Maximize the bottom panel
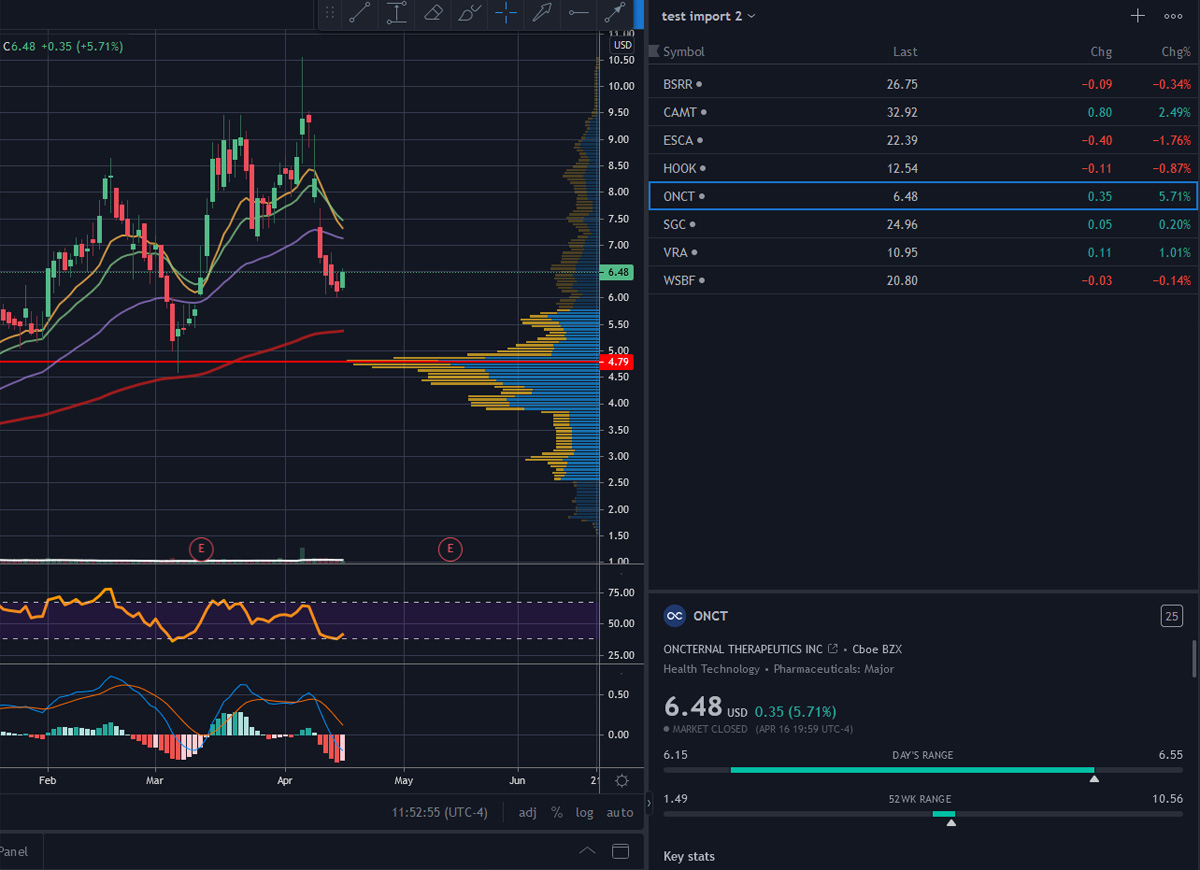Image resolution: width=1200 pixels, height=870 pixels. (x=620, y=852)
